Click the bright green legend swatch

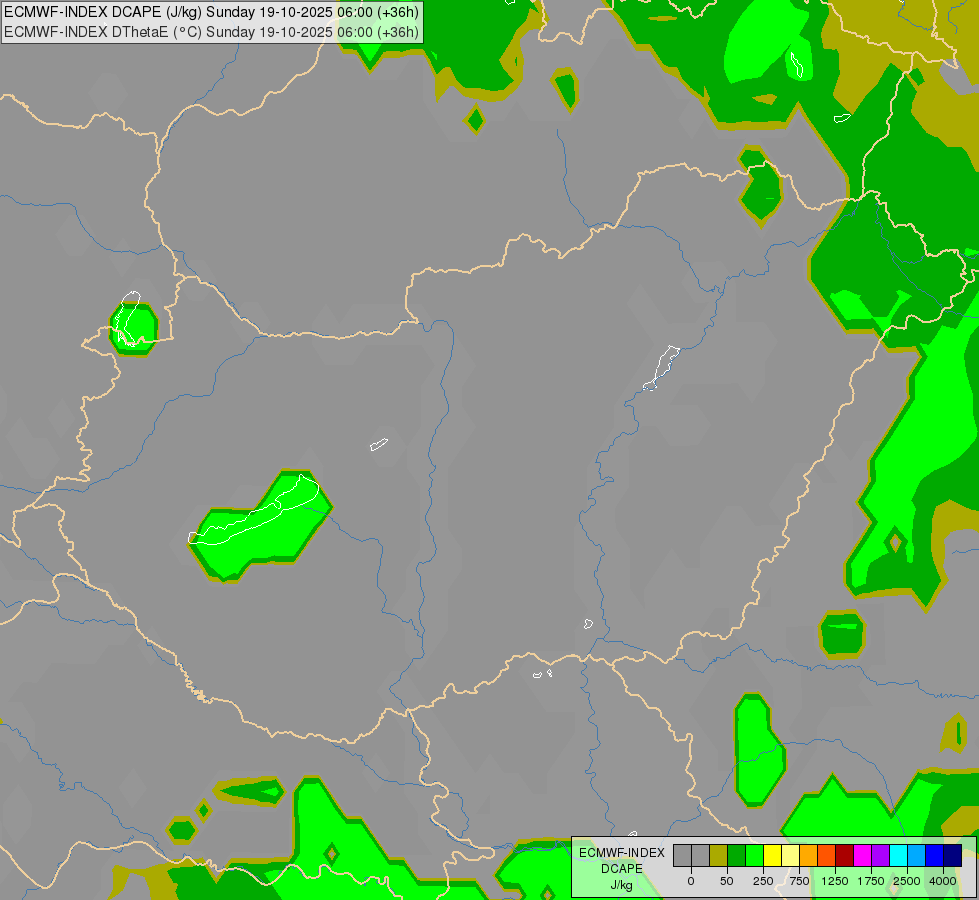pos(754,856)
